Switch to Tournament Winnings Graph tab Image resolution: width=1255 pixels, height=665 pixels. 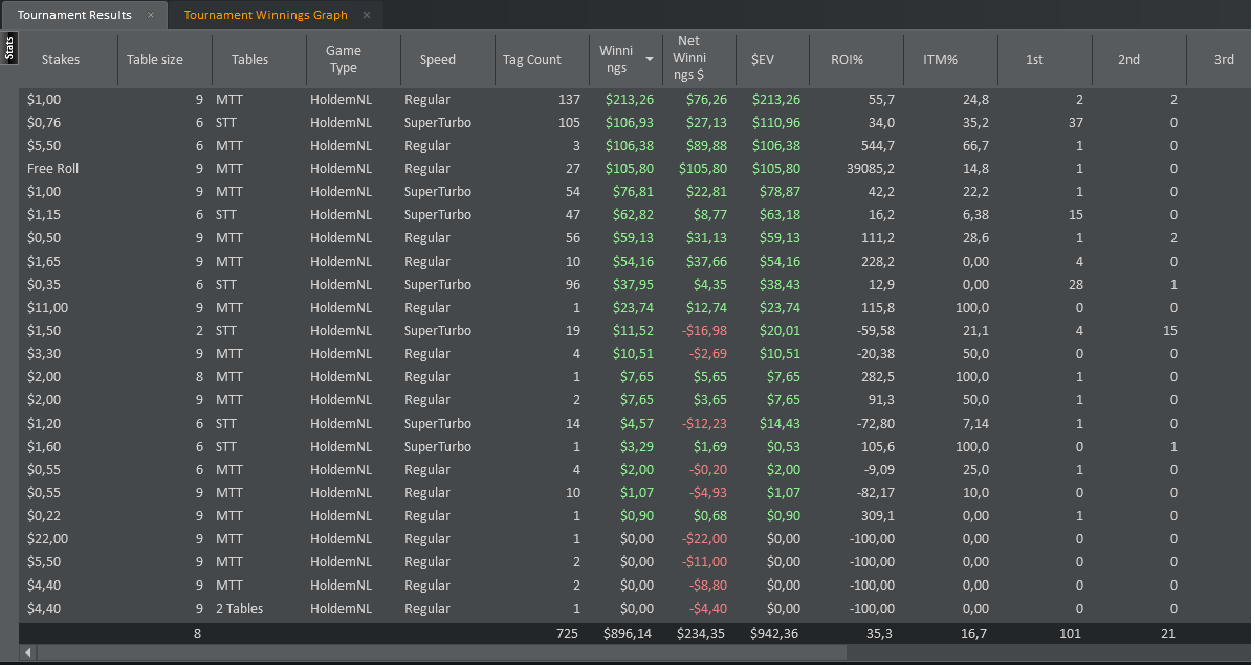(x=266, y=15)
